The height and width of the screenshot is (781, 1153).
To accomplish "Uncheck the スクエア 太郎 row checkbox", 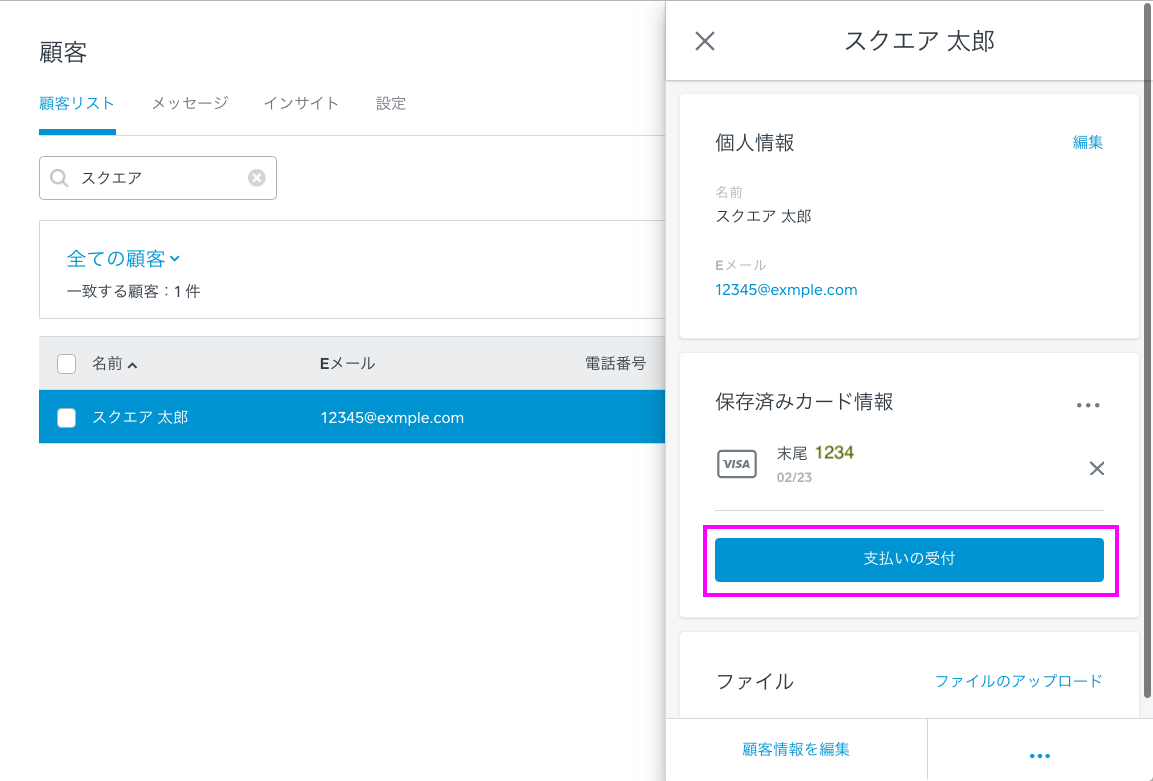I will [x=66, y=417].
